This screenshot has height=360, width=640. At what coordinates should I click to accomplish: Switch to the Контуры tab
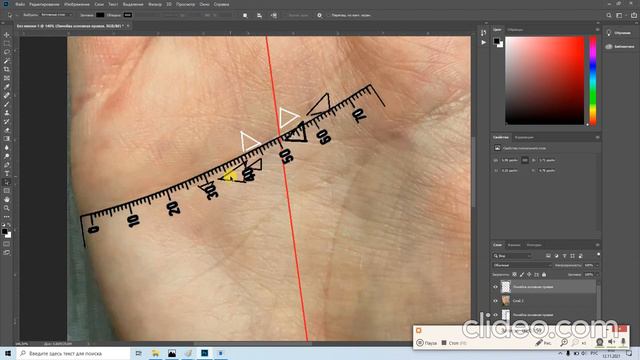pos(534,245)
